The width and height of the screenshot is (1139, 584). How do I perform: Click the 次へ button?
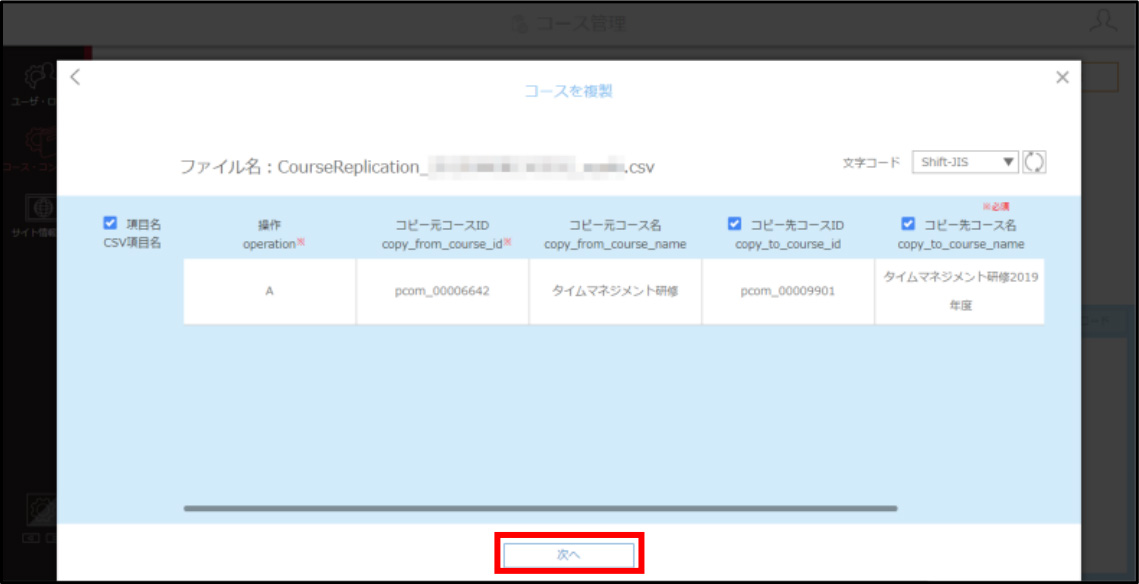[569, 554]
